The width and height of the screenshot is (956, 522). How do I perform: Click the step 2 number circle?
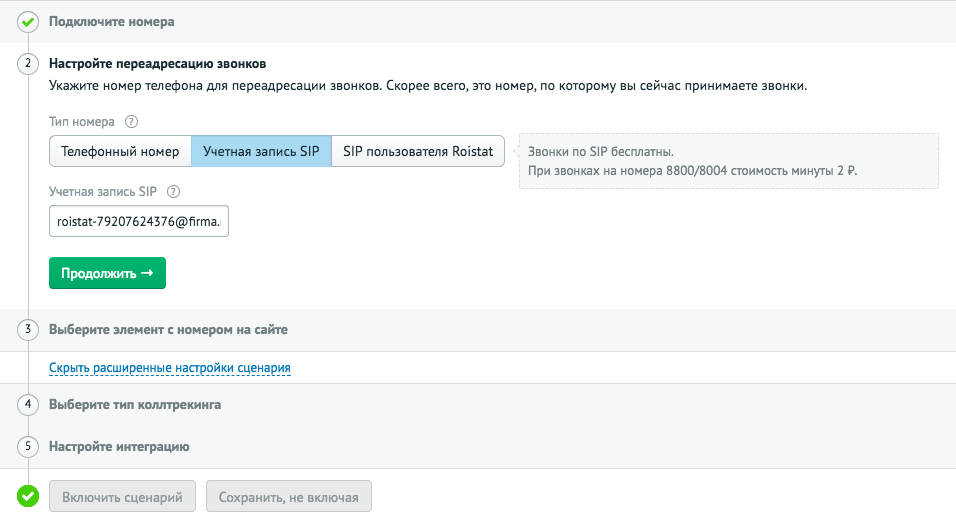[x=27, y=63]
